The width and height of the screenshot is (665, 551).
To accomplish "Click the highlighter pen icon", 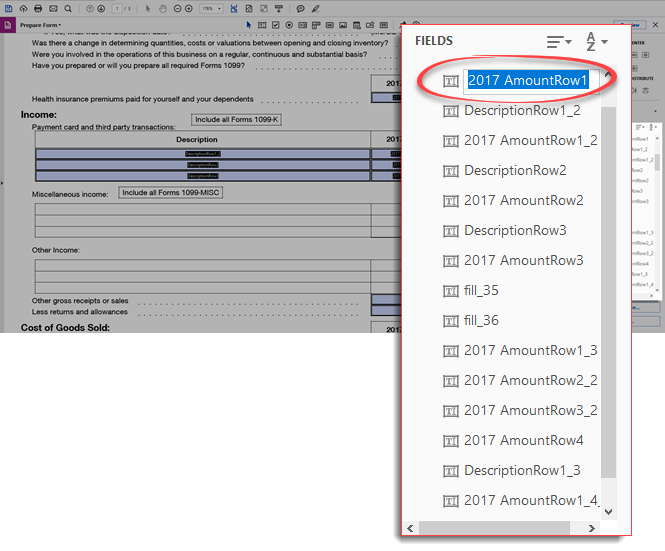I will click(316, 8).
